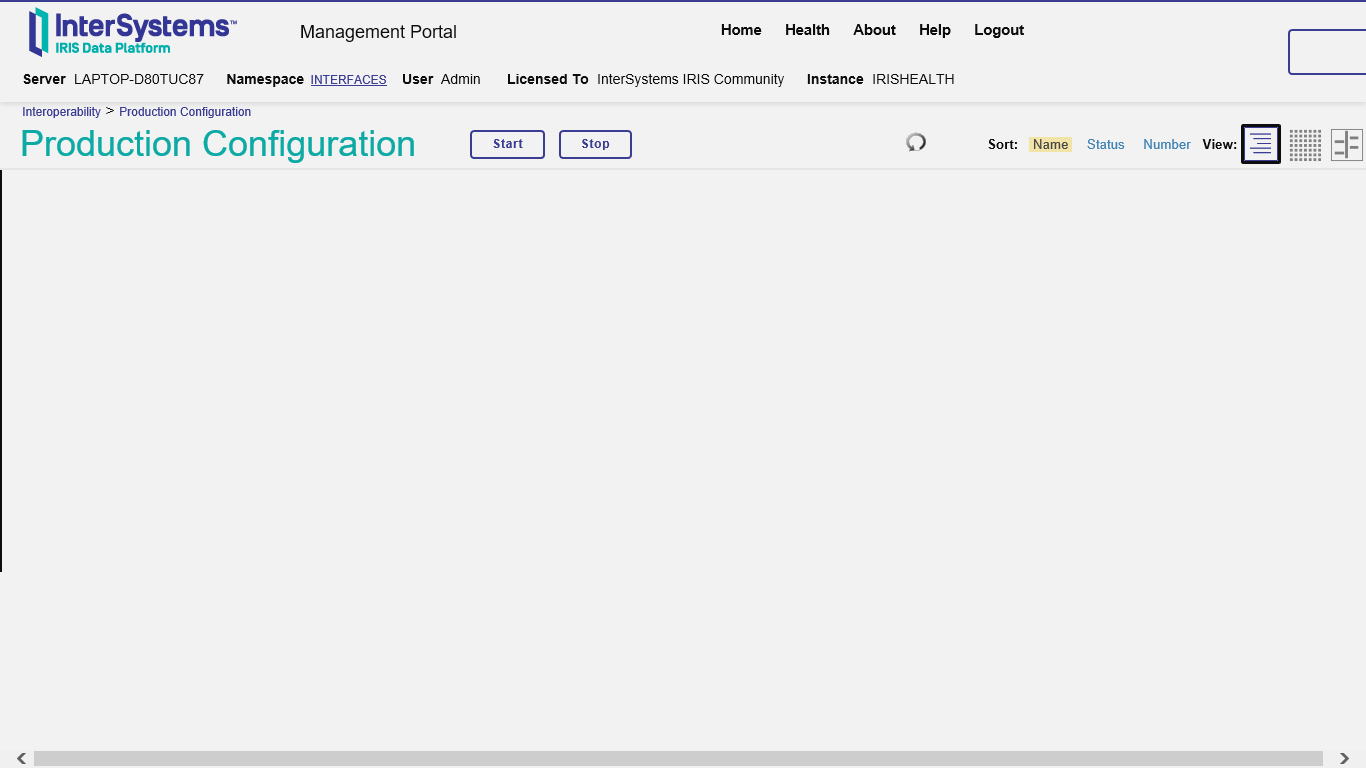Image resolution: width=1366 pixels, height=768 pixels.
Task: Open the About menu item
Action: 874,30
